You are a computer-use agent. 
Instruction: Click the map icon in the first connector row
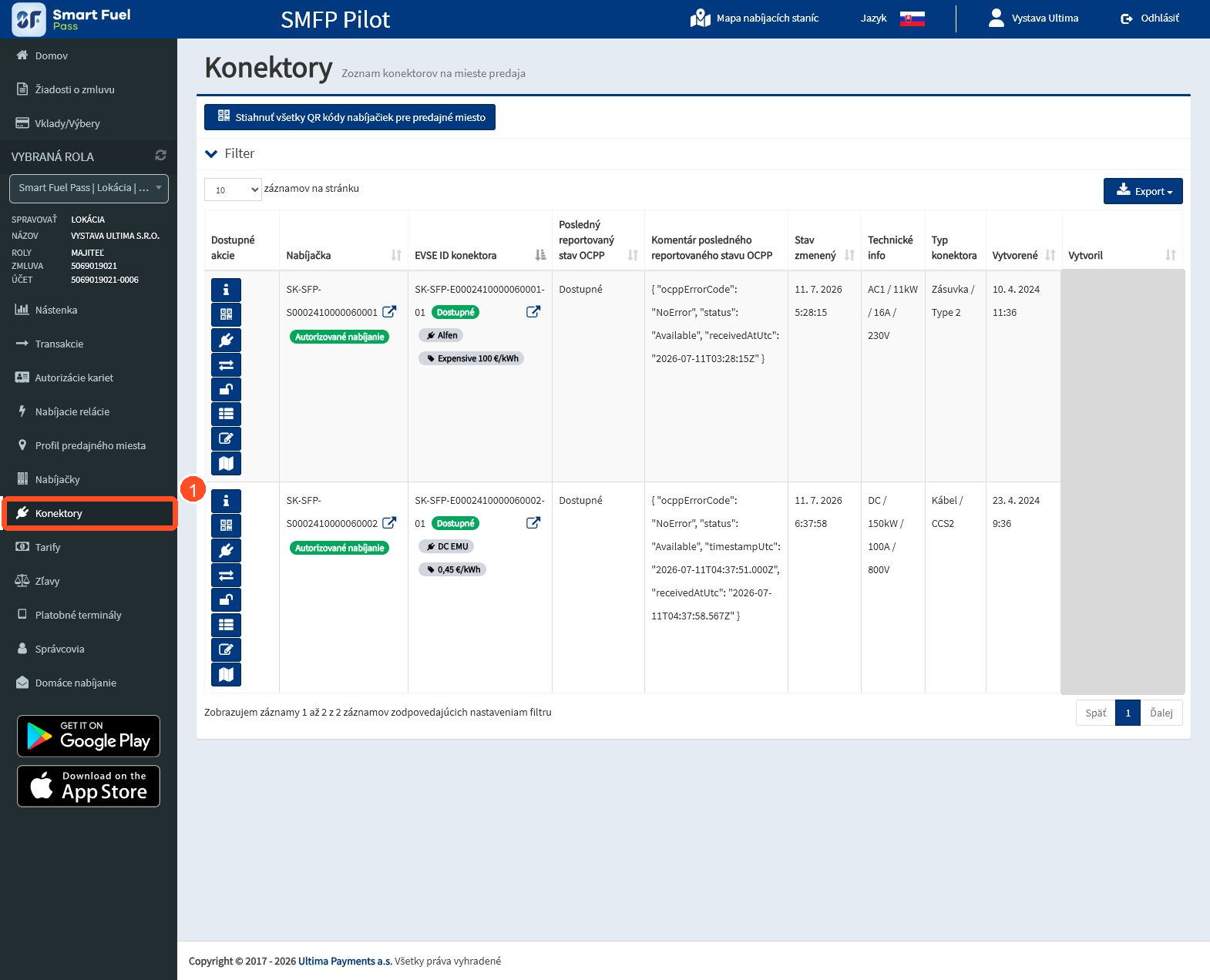[226, 463]
